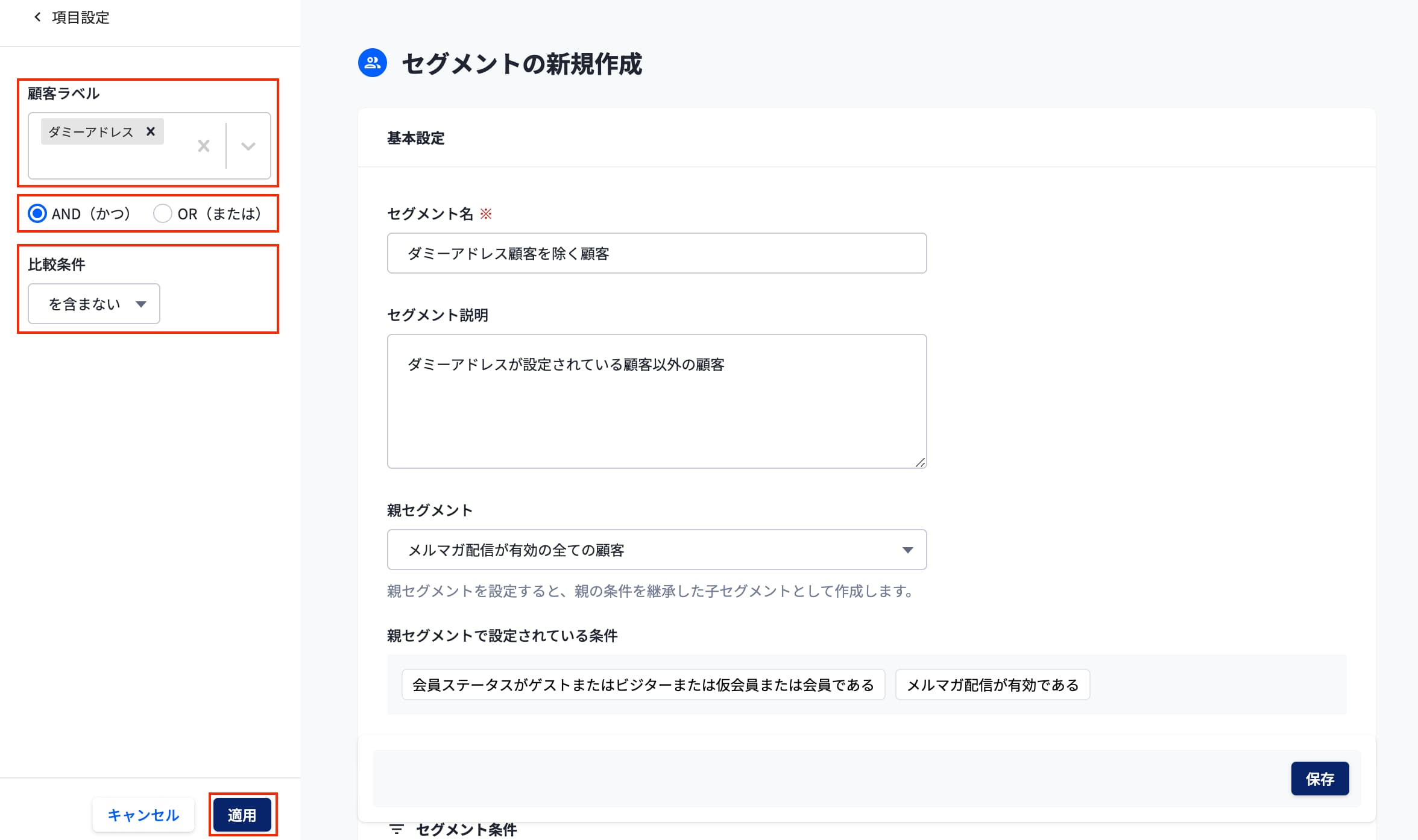Click the 項目設定 header label
1418x840 pixels.
[x=81, y=17]
